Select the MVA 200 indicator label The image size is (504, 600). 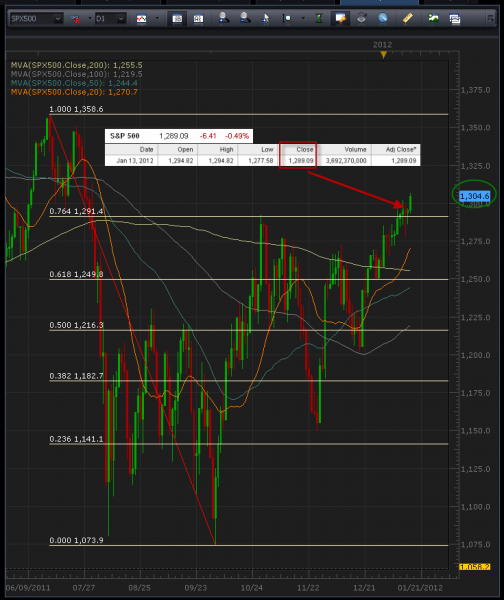pos(77,65)
